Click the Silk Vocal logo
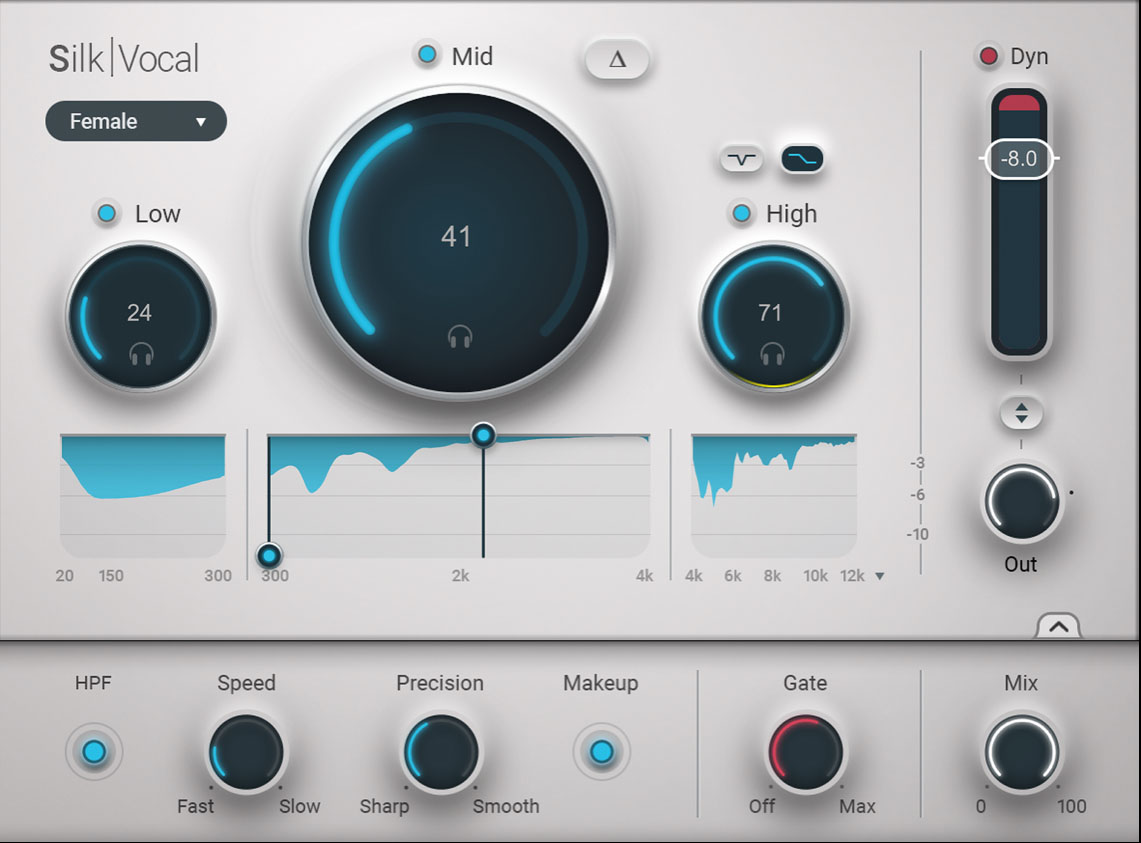 click(x=125, y=60)
